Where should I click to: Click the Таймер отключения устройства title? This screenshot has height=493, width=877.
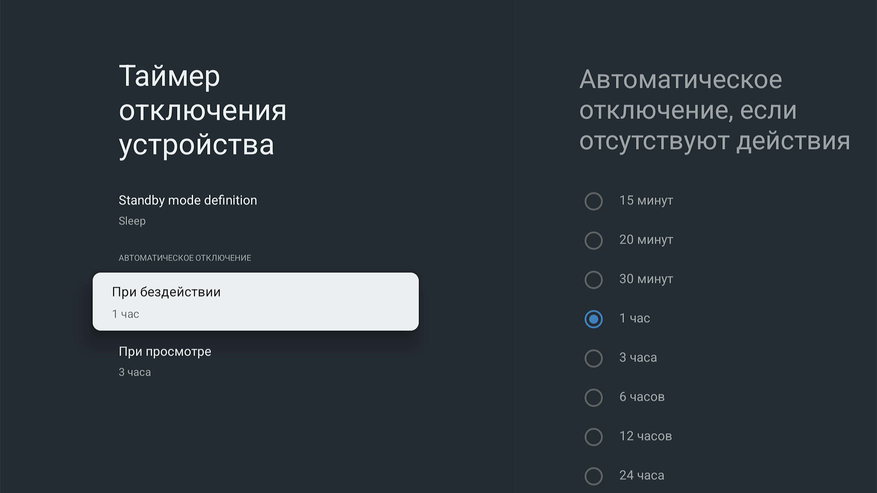(203, 110)
